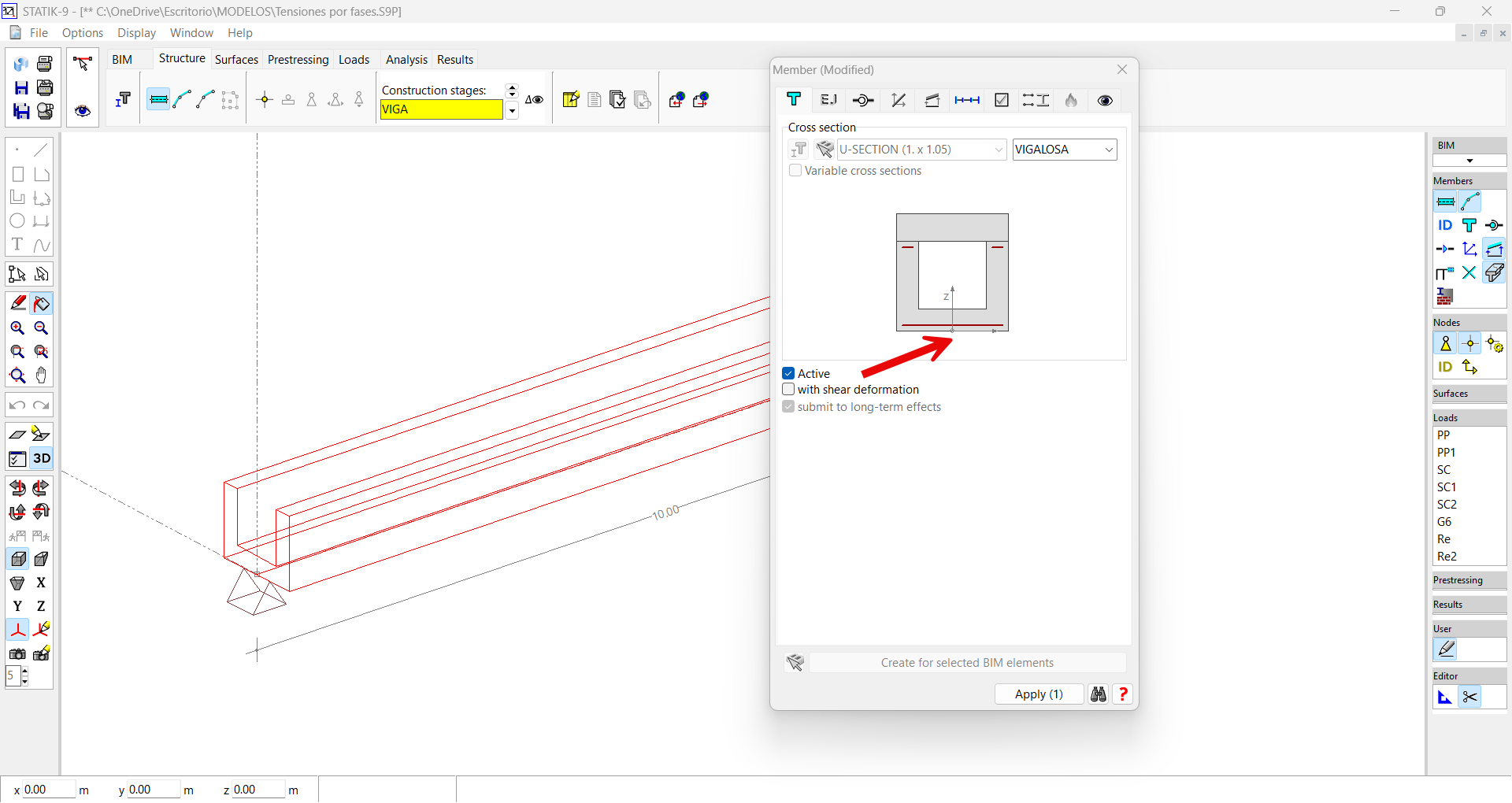Viewport: 1512px width, 803px height.
Task: Select the SC1 load case
Action: tap(1447, 487)
